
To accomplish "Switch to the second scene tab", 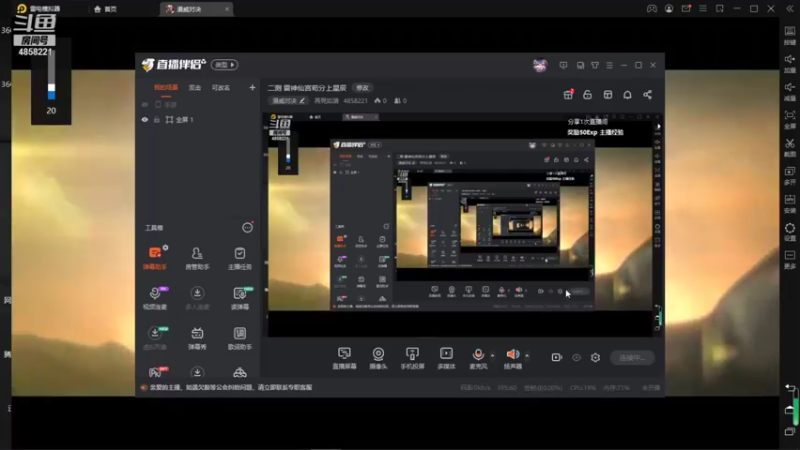I will pyautogui.click(x=195, y=88).
